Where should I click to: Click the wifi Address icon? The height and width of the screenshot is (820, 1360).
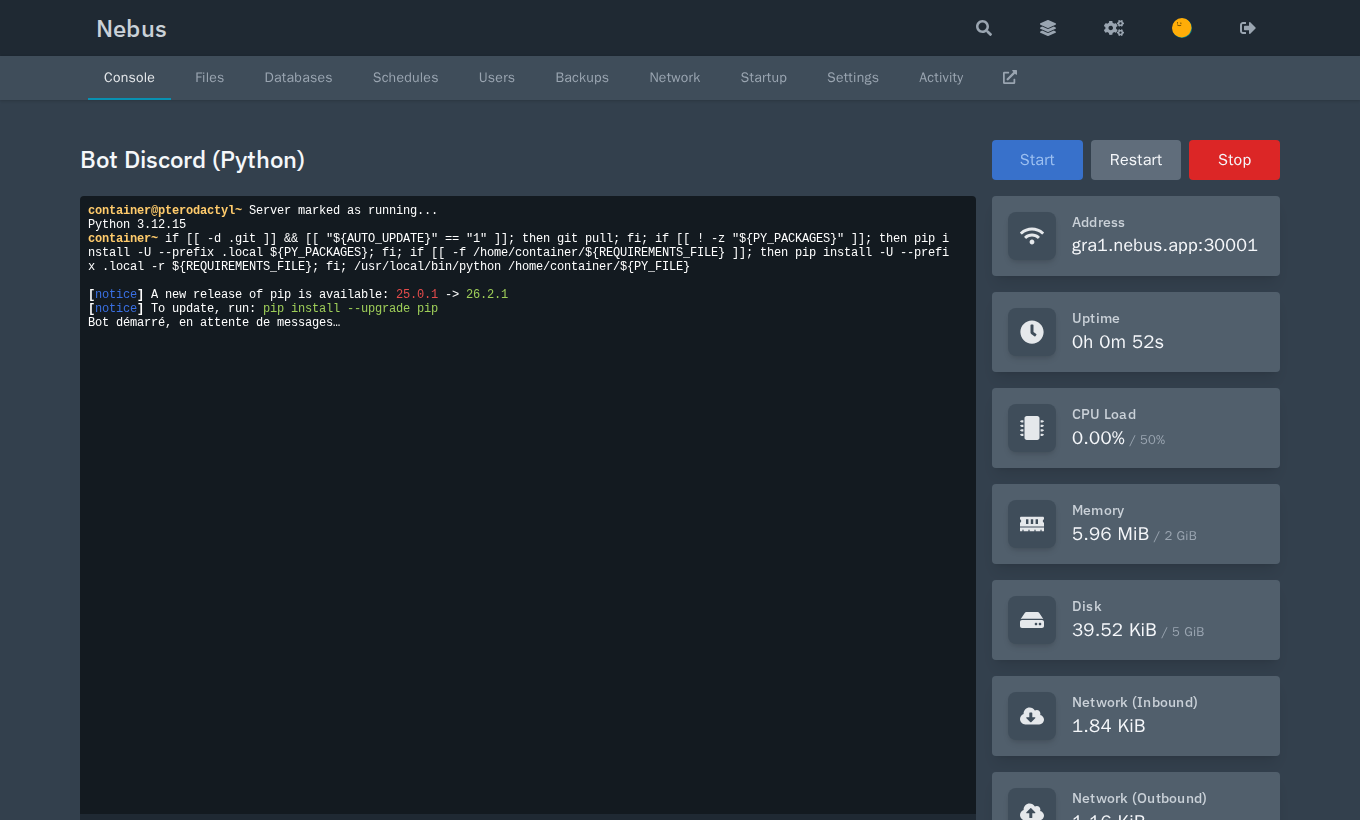pos(1032,236)
